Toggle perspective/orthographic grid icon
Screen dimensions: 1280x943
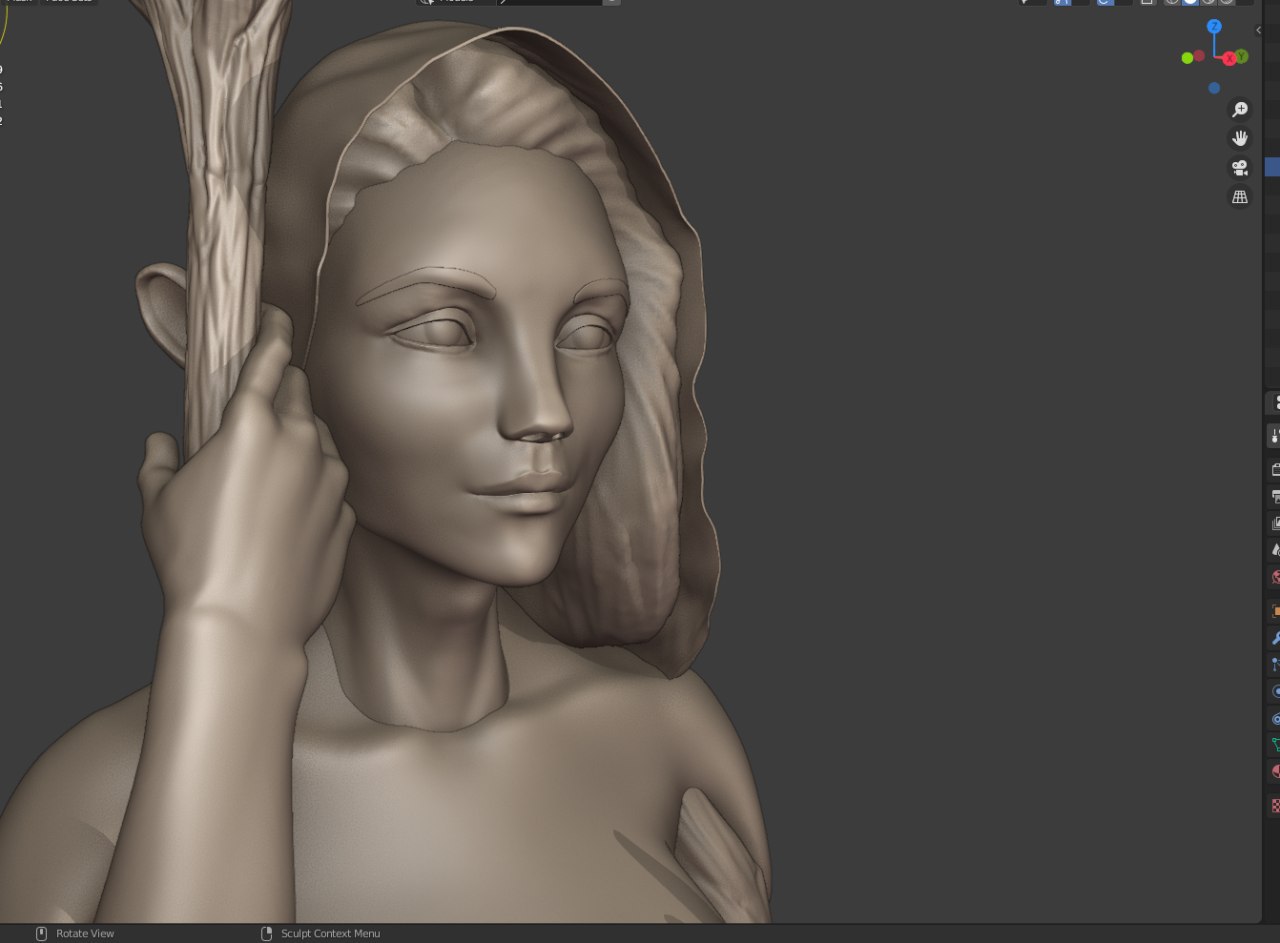[x=1240, y=197]
